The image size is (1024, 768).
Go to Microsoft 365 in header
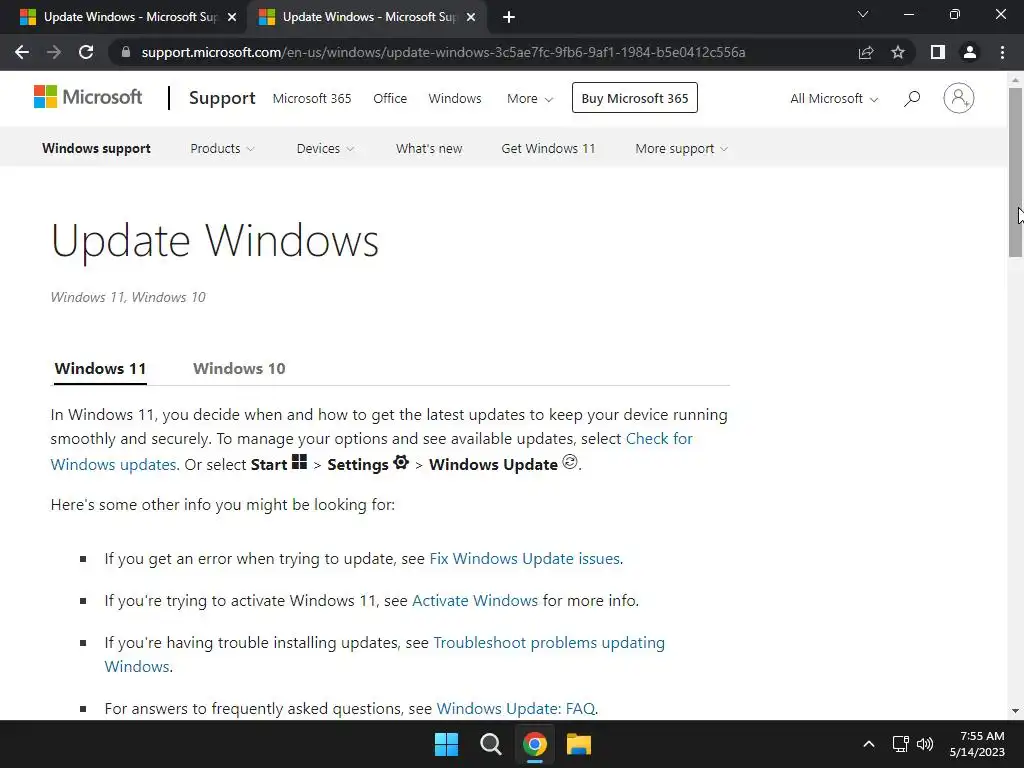312,99
